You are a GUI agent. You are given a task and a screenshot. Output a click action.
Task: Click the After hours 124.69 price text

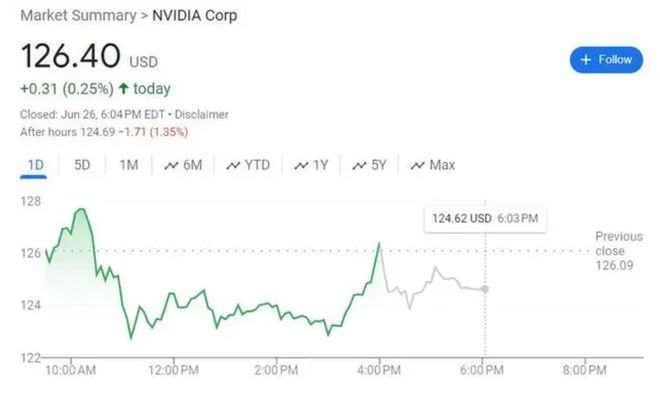pyautogui.click(x=67, y=132)
